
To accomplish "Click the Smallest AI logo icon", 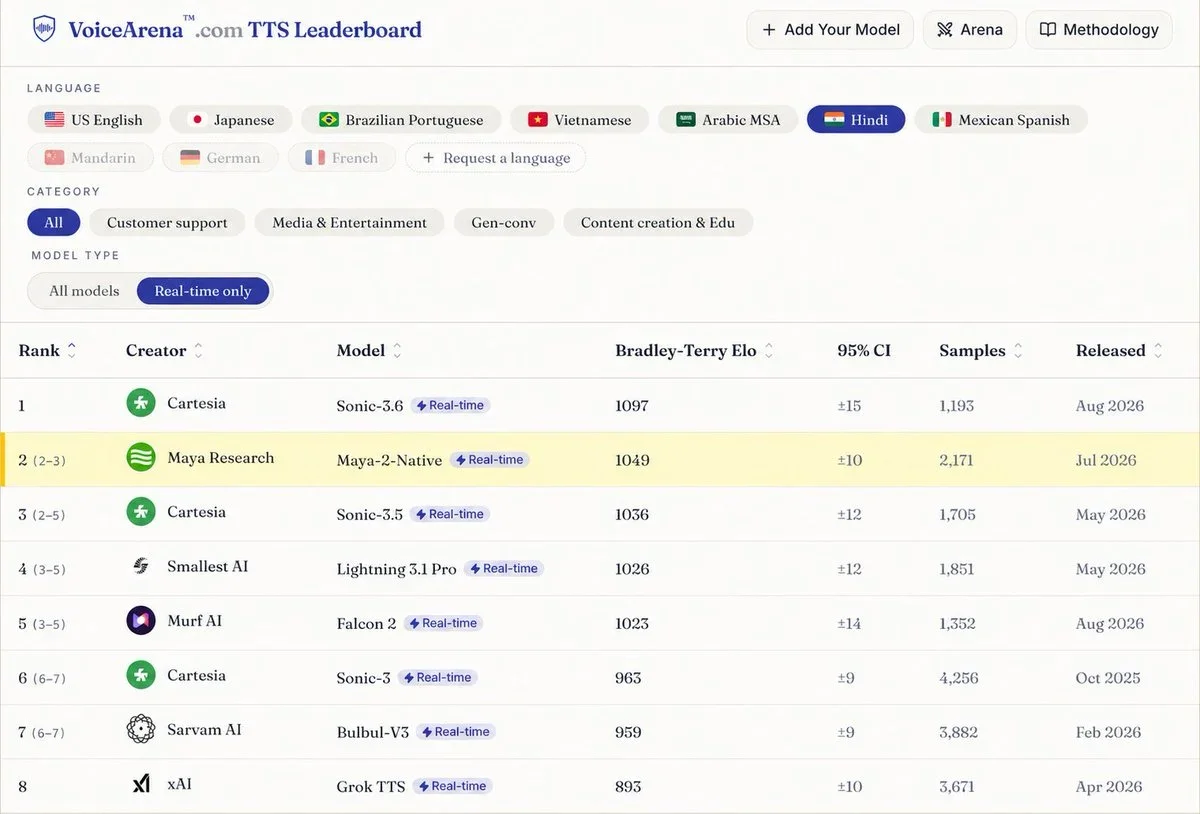I will click(x=141, y=567).
